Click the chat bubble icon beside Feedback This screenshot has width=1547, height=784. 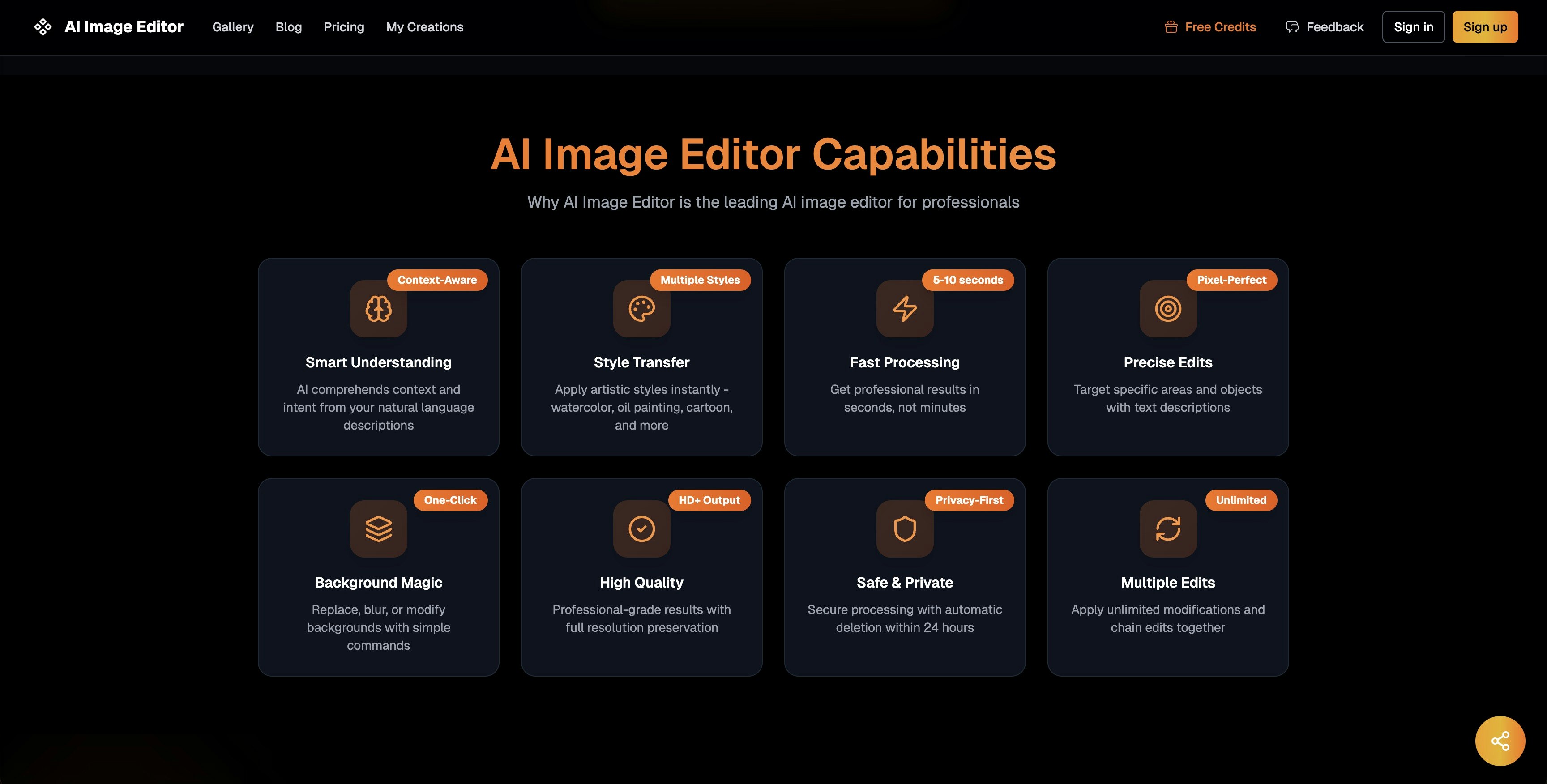(1292, 26)
